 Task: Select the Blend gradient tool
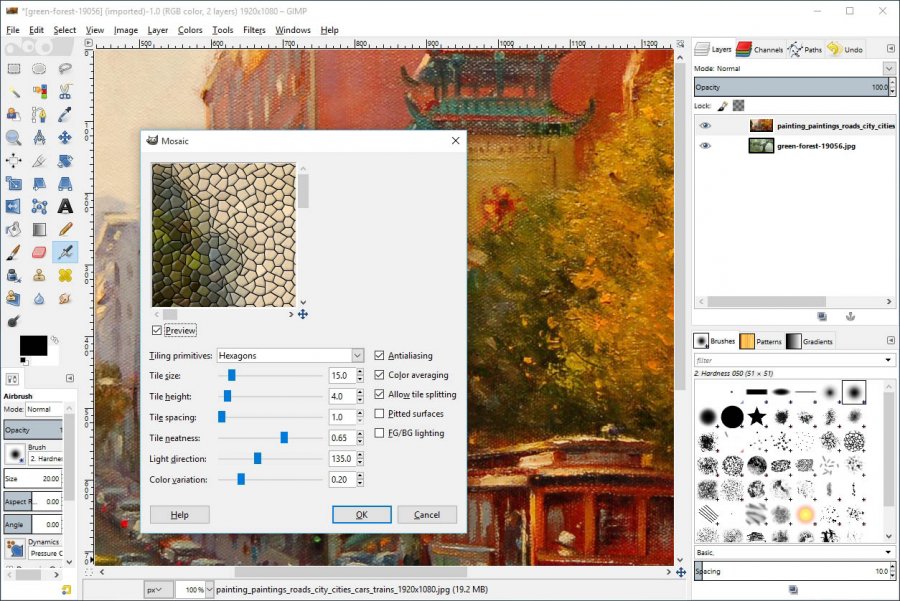click(x=39, y=230)
